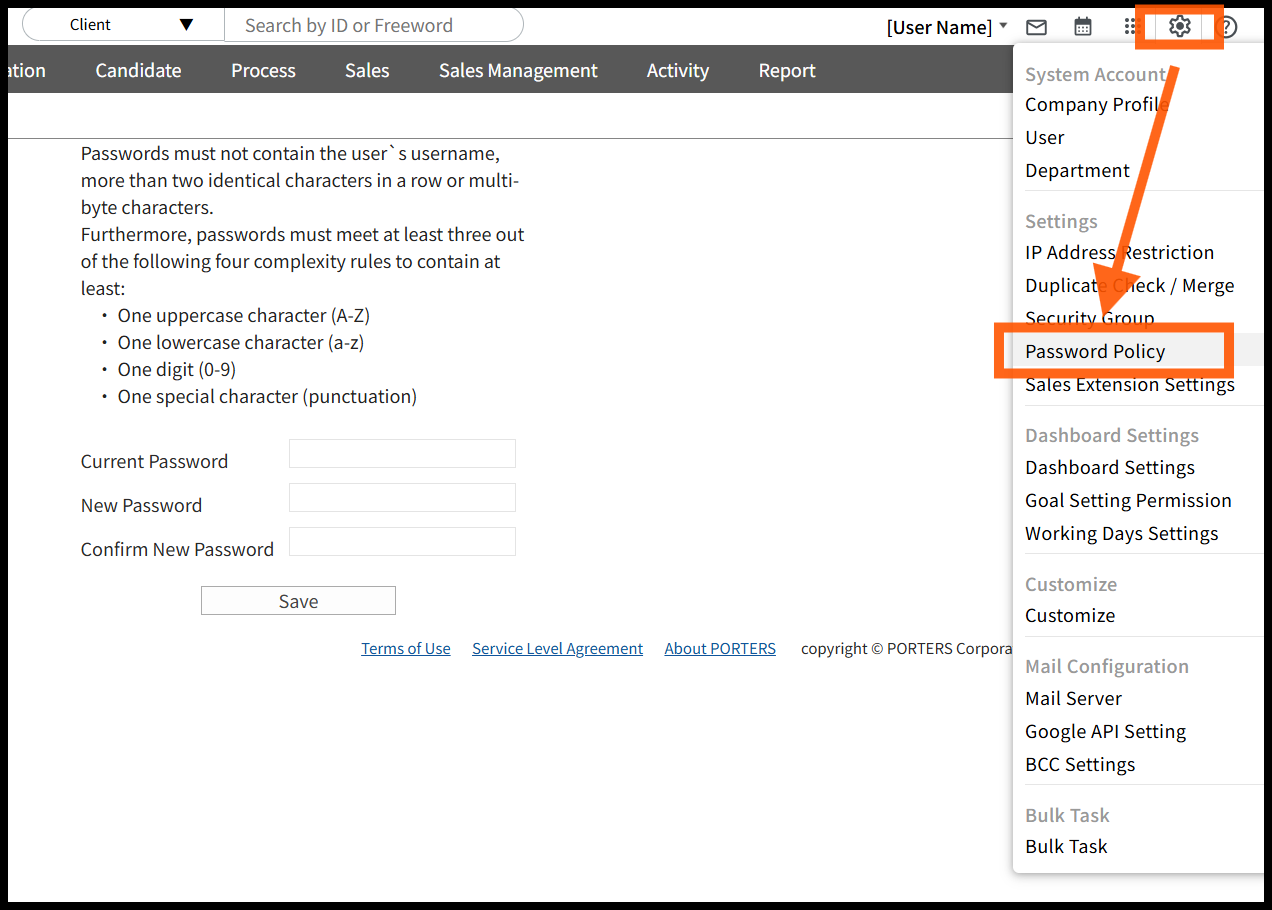Open the Terms of Use link
1272x910 pixels.
(406, 648)
